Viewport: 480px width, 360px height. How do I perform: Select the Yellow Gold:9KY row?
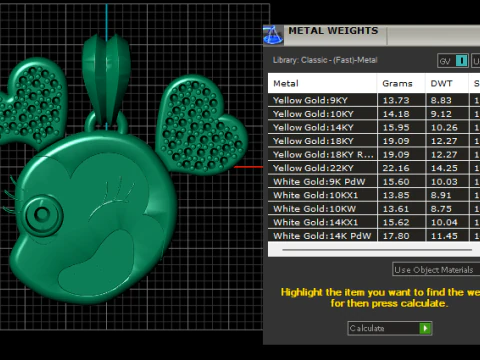pyautogui.click(x=374, y=100)
